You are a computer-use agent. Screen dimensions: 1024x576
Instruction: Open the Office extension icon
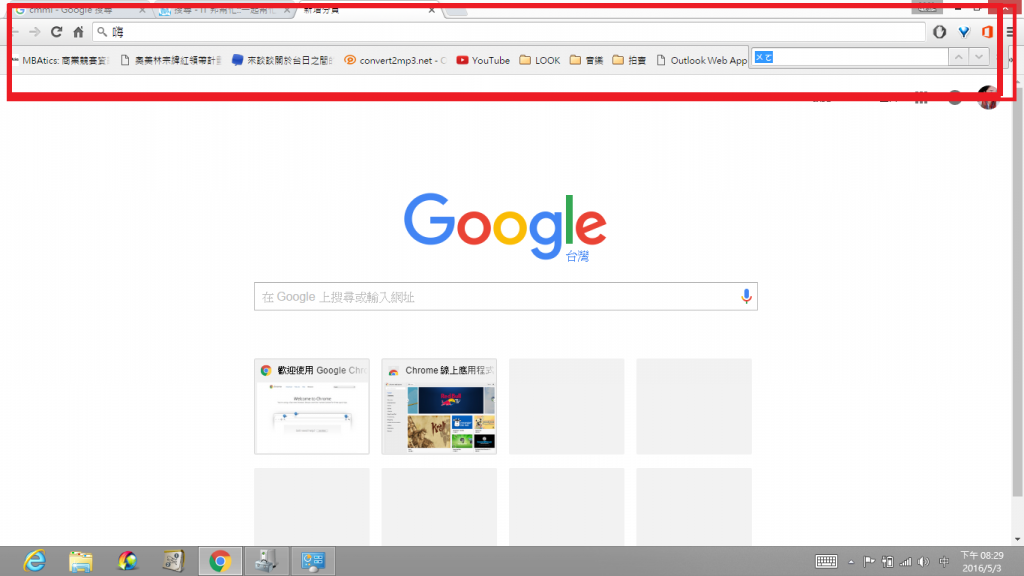pyautogui.click(x=987, y=32)
